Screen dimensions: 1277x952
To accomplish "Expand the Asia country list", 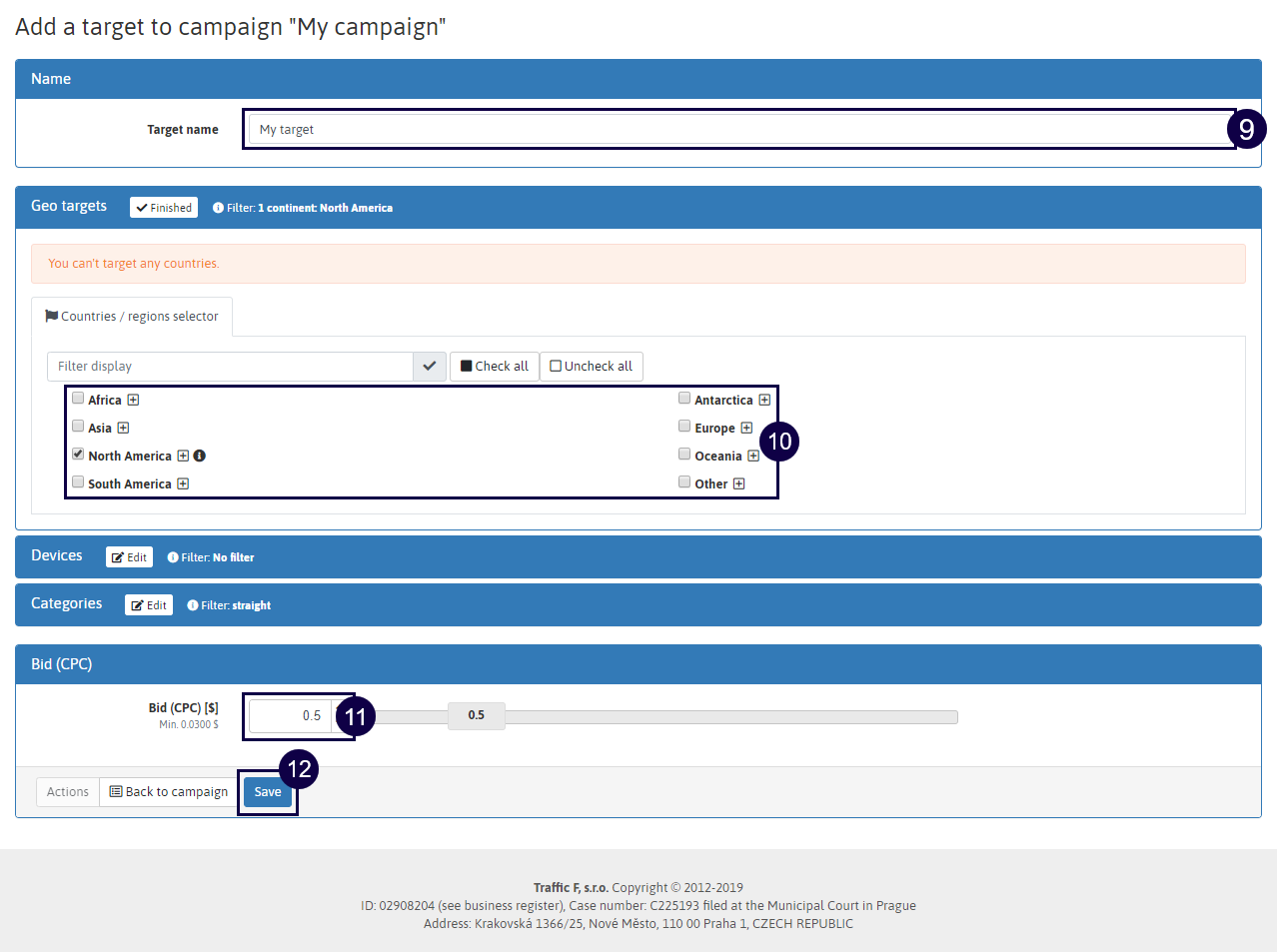I will (123, 429).
